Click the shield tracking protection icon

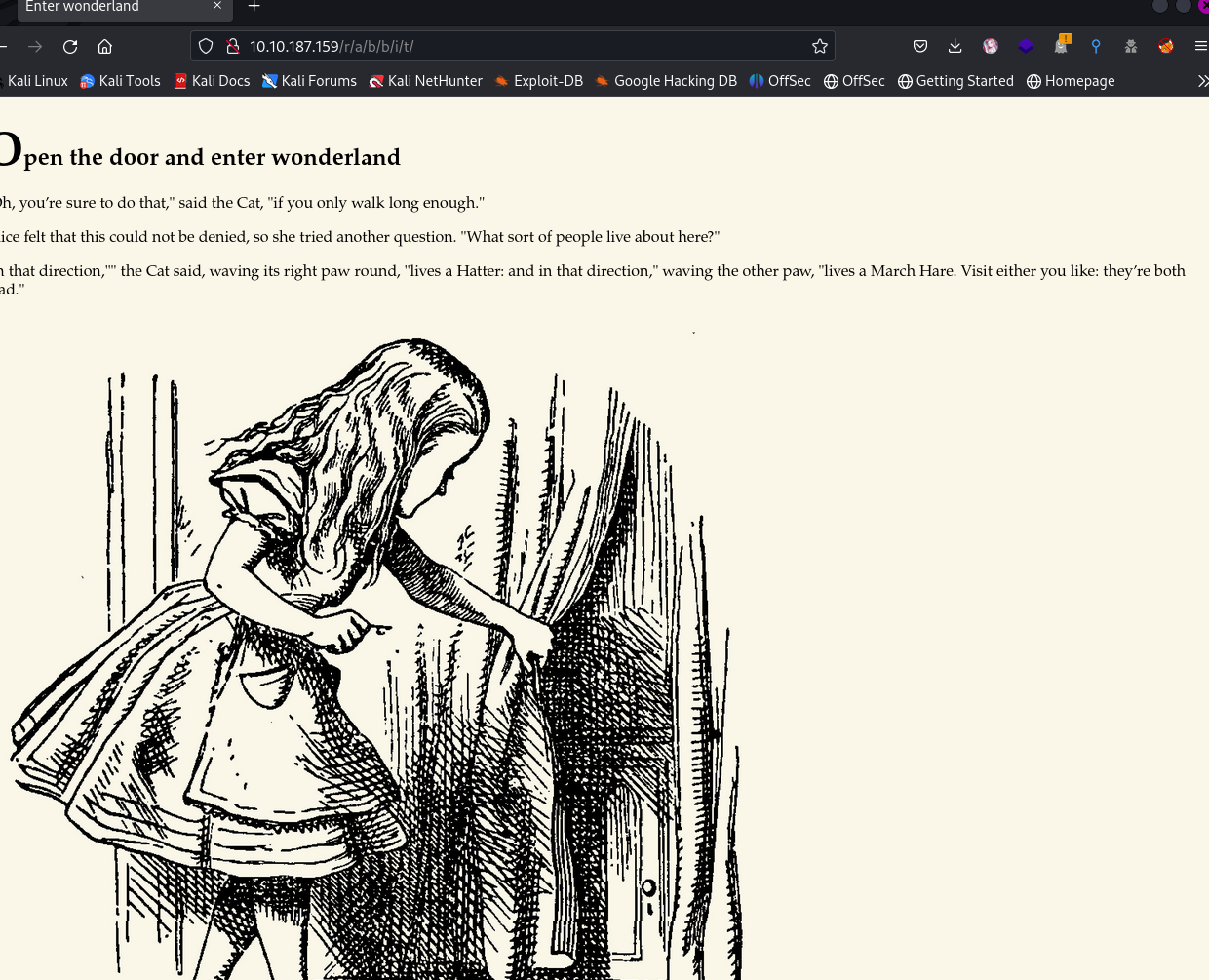coord(206,46)
